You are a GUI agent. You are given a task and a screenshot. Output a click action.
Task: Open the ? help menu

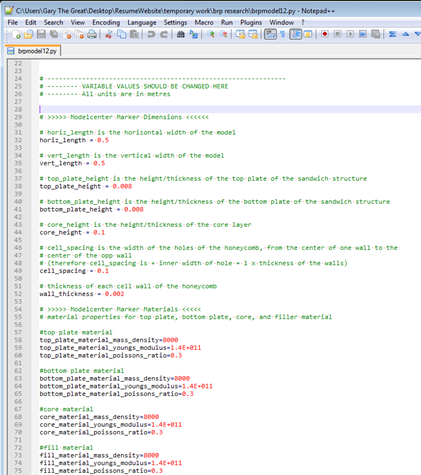click(303, 22)
